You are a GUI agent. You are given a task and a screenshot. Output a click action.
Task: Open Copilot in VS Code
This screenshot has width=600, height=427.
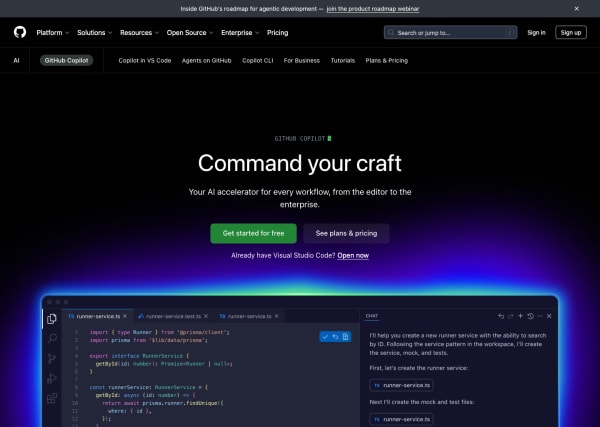pos(145,60)
